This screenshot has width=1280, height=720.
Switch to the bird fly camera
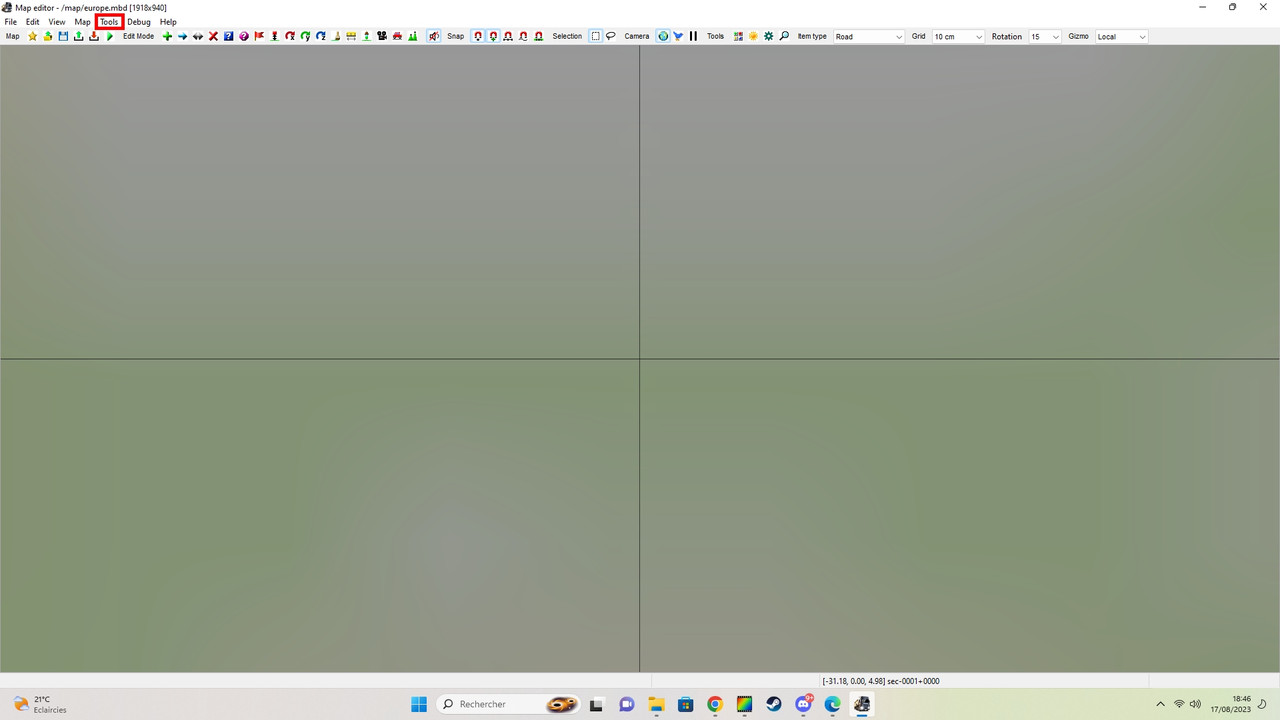678,36
